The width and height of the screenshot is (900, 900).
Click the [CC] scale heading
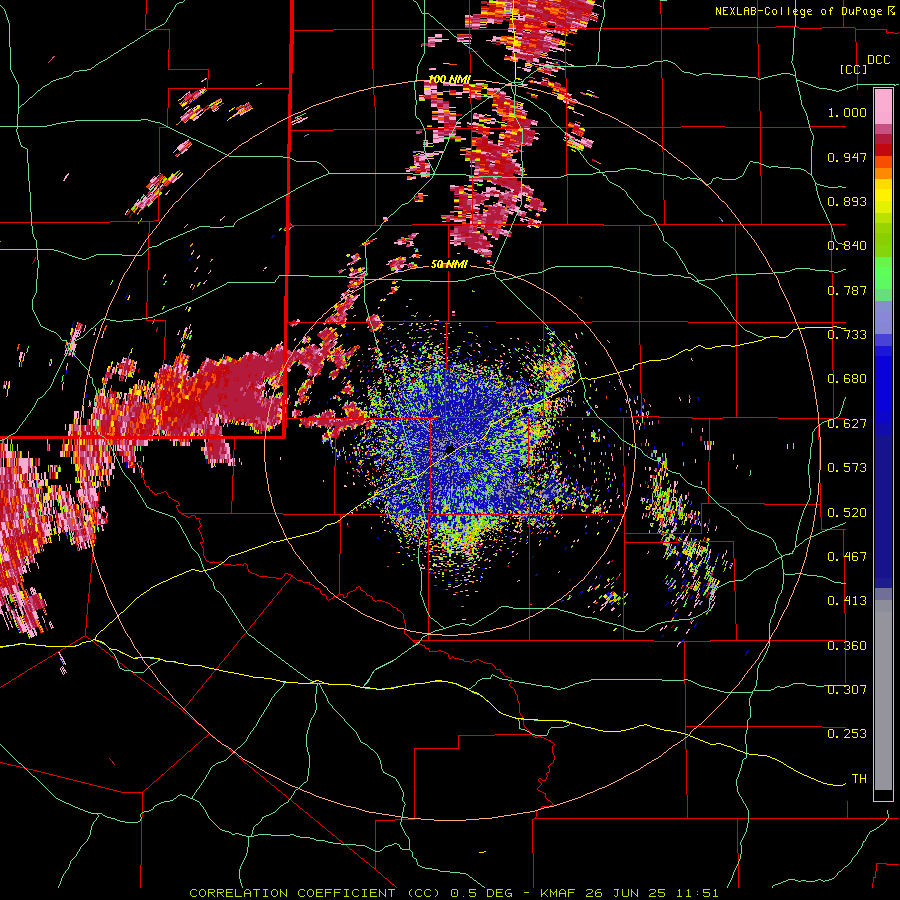coord(853,69)
